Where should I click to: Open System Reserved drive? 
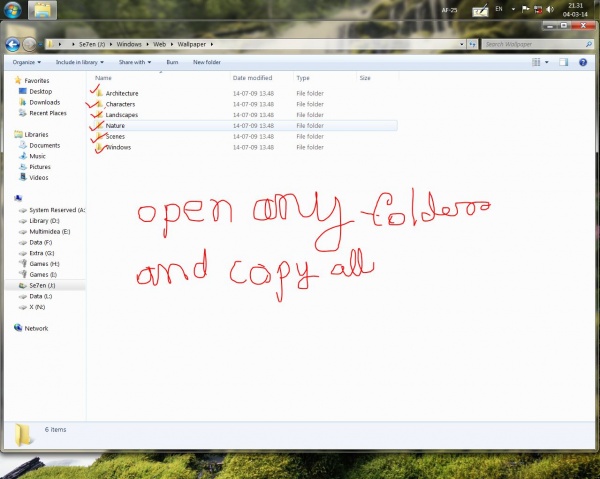57,210
